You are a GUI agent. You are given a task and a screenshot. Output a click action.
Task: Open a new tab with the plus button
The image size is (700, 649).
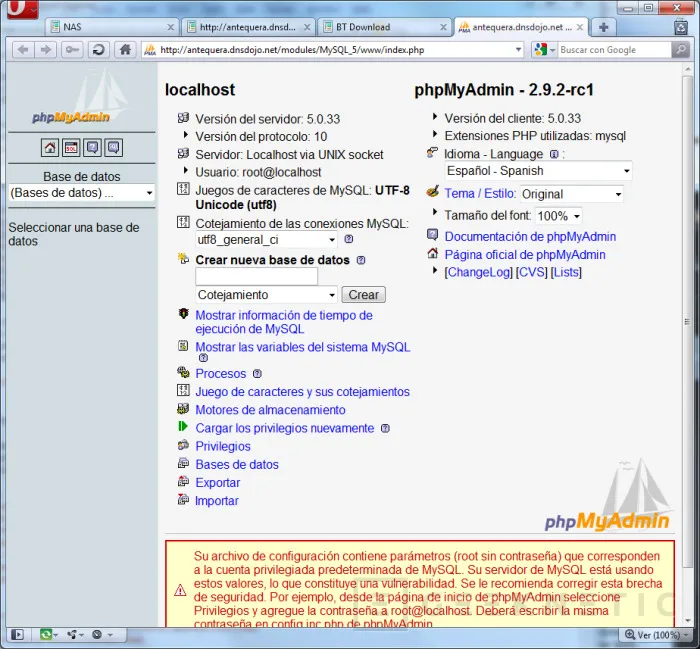point(604,27)
